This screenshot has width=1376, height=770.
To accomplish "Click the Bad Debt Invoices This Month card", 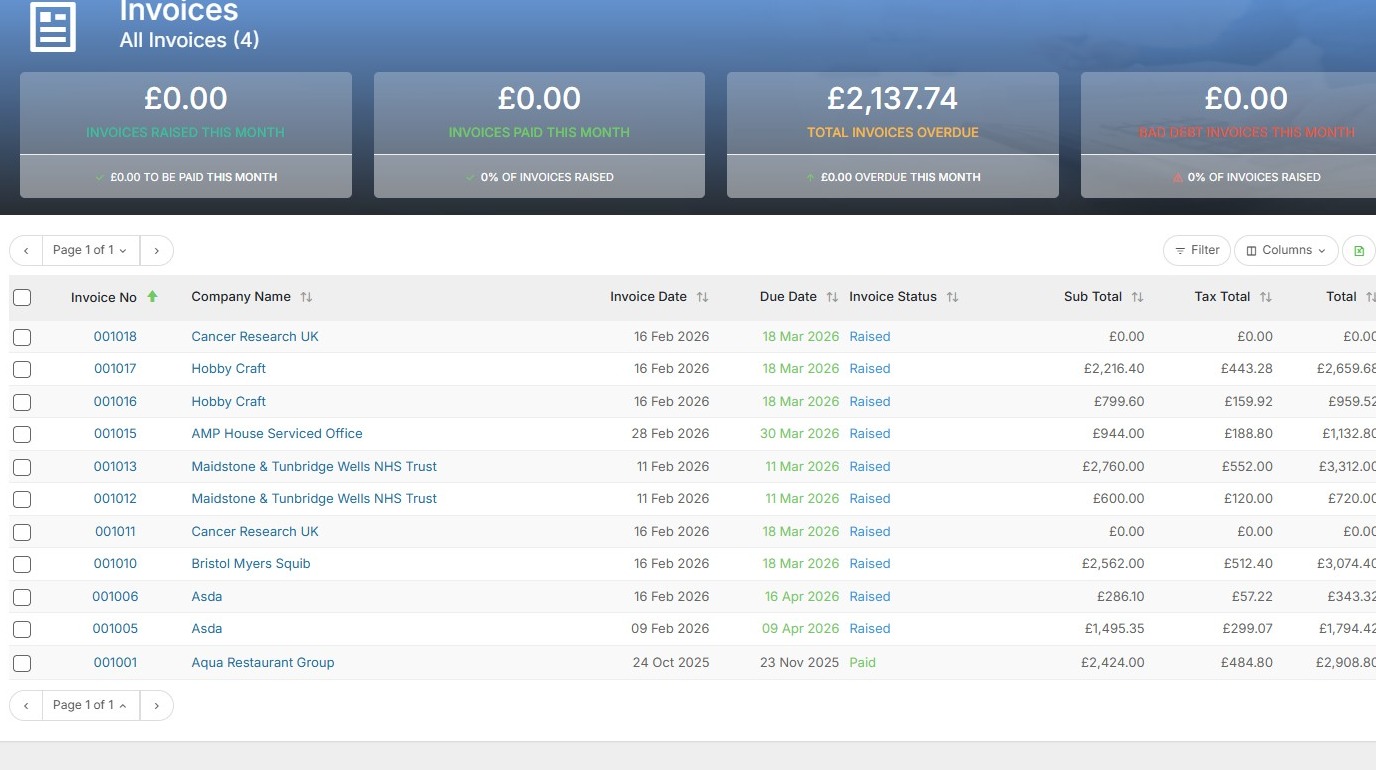I will point(1228,135).
